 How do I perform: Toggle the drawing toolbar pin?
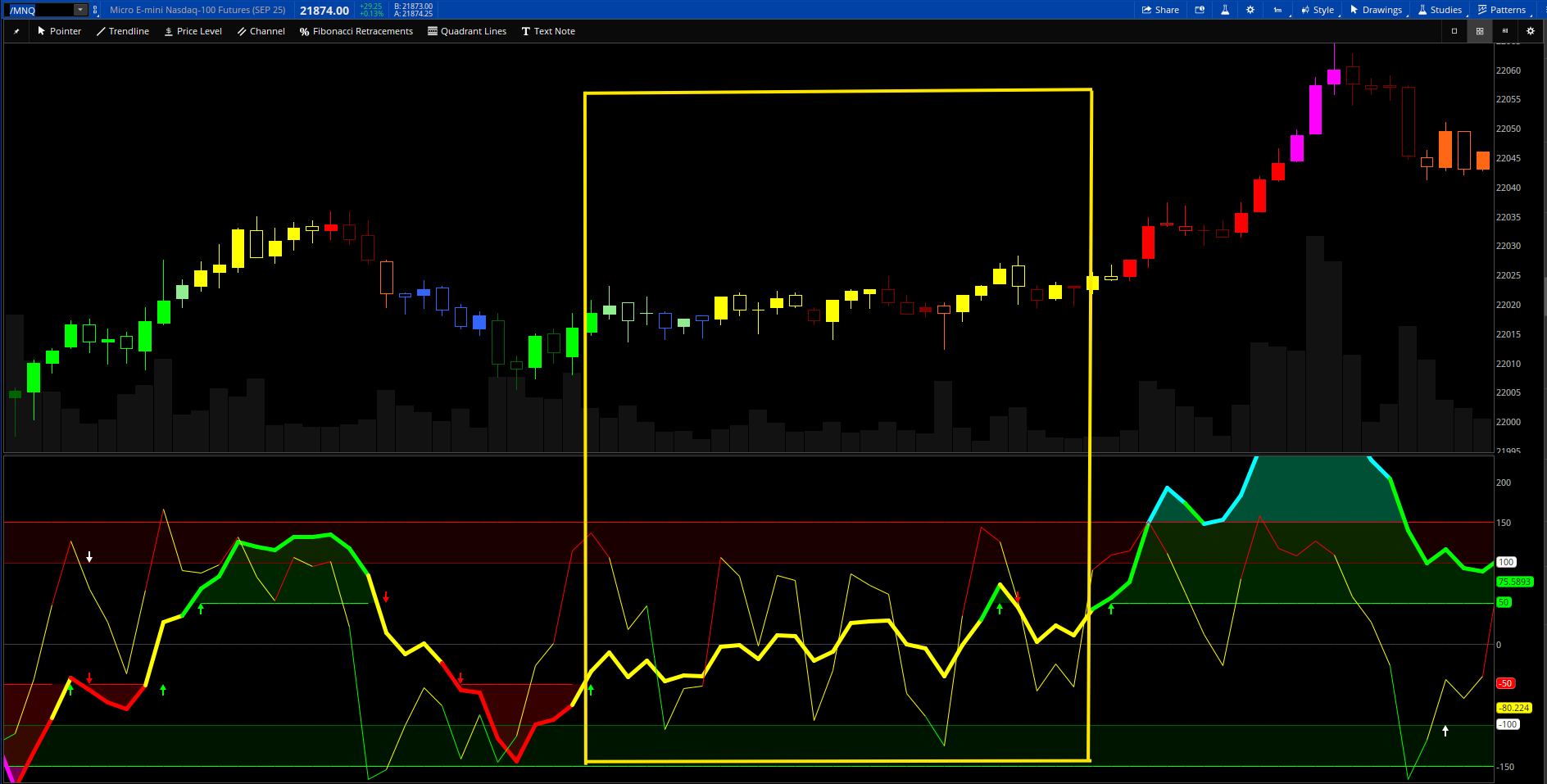[x=16, y=31]
